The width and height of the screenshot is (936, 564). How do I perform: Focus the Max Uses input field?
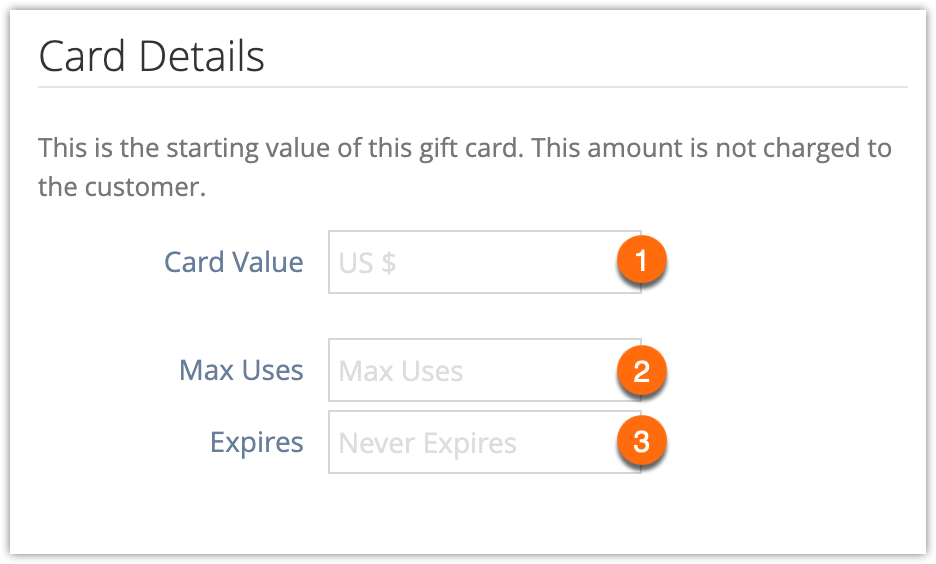[x=485, y=370]
